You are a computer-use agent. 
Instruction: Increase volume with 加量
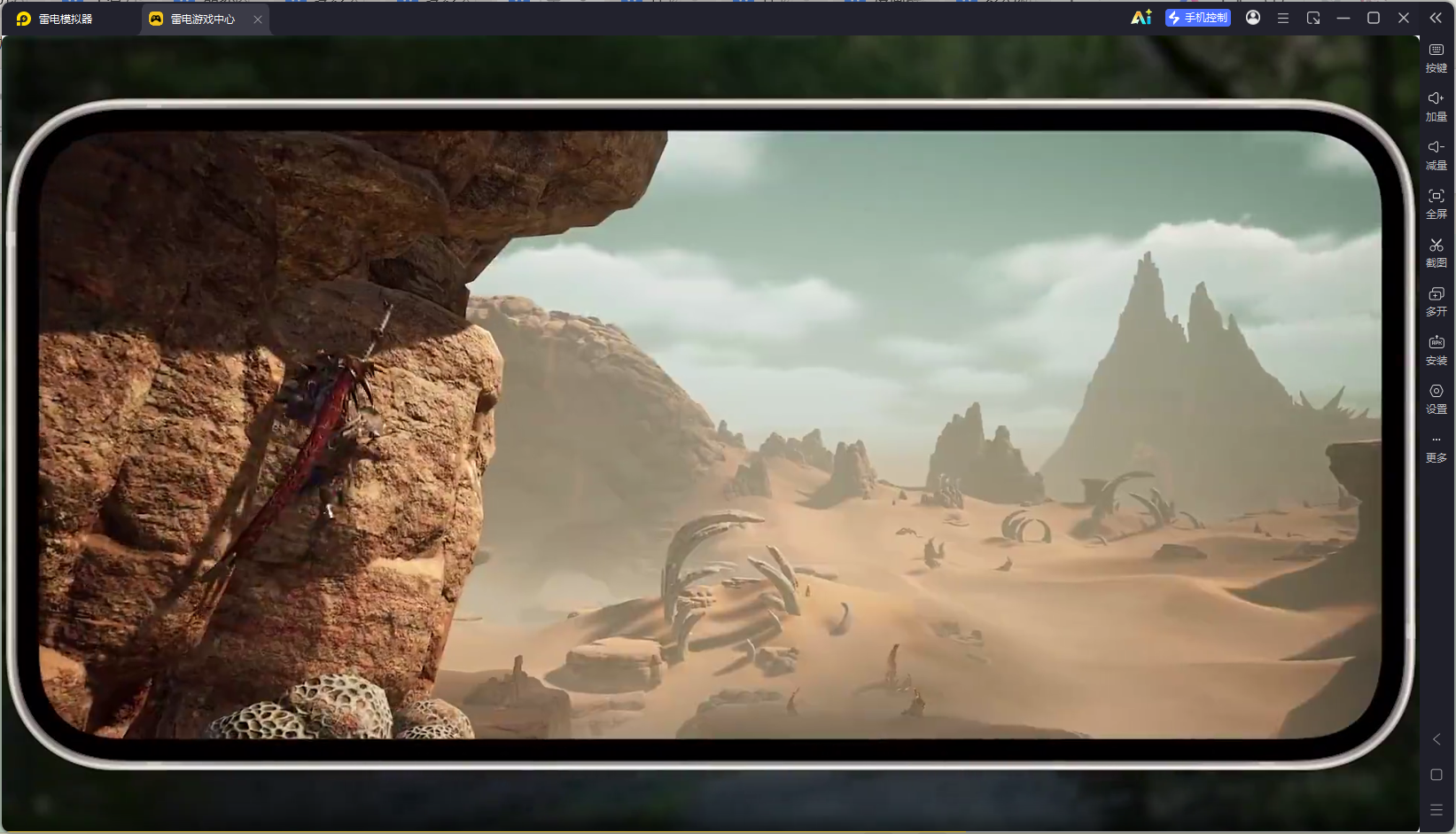point(1437,107)
